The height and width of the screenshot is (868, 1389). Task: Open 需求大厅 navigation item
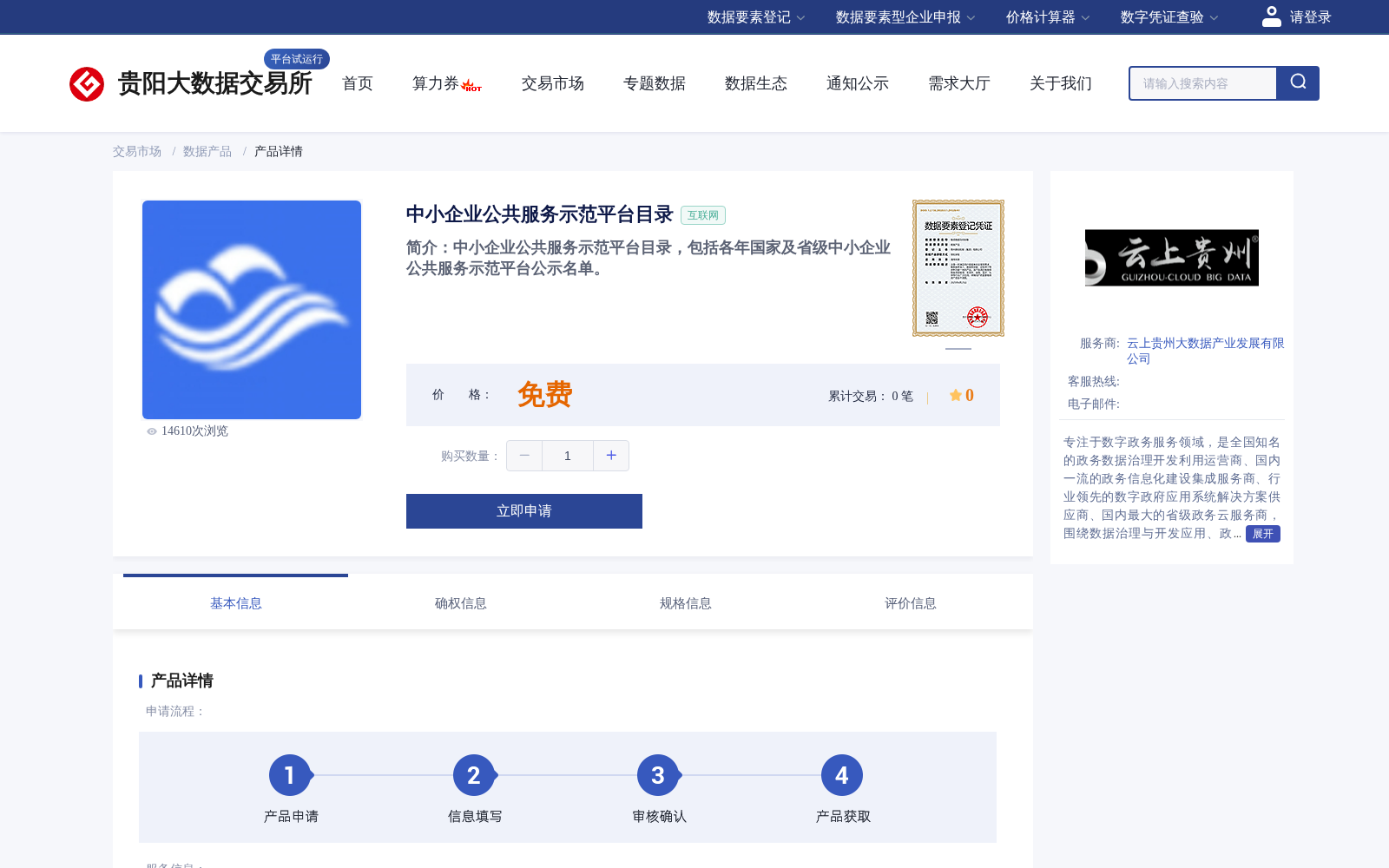(959, 83)
